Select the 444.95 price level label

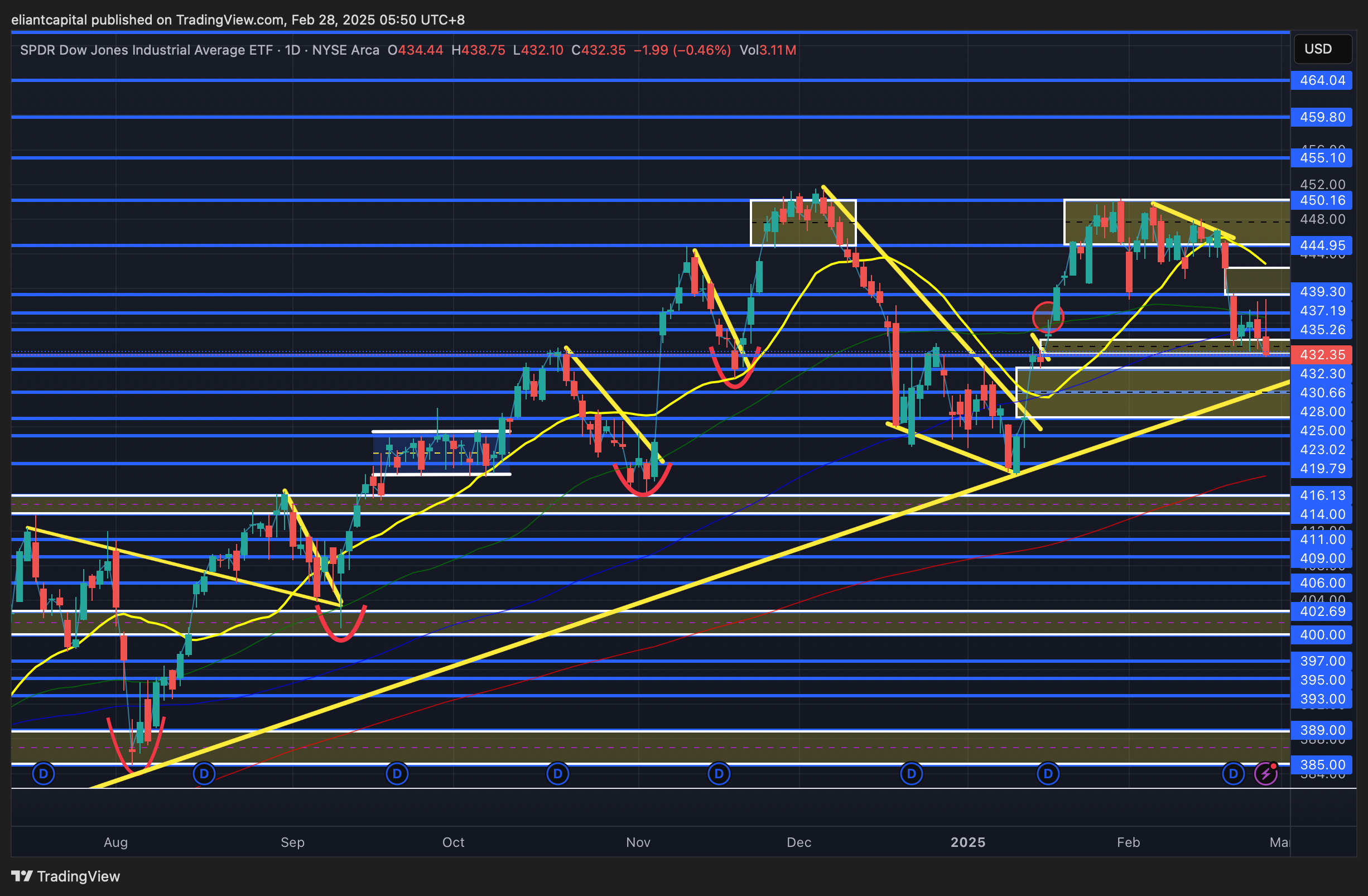[1321, 245]
